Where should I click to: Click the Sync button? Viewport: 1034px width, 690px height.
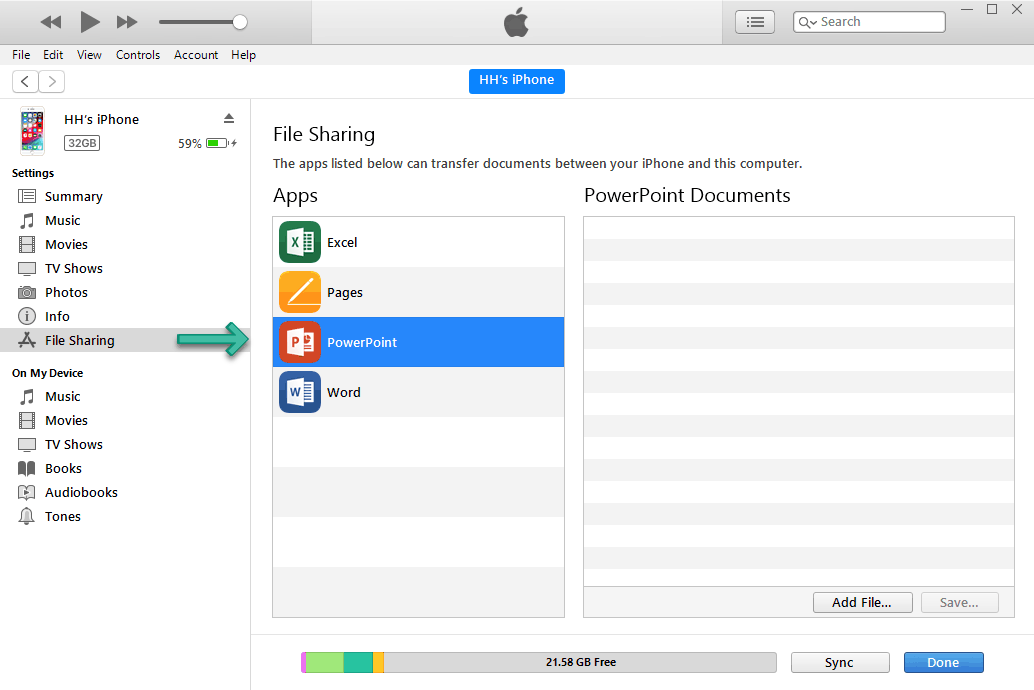(839, 662)
